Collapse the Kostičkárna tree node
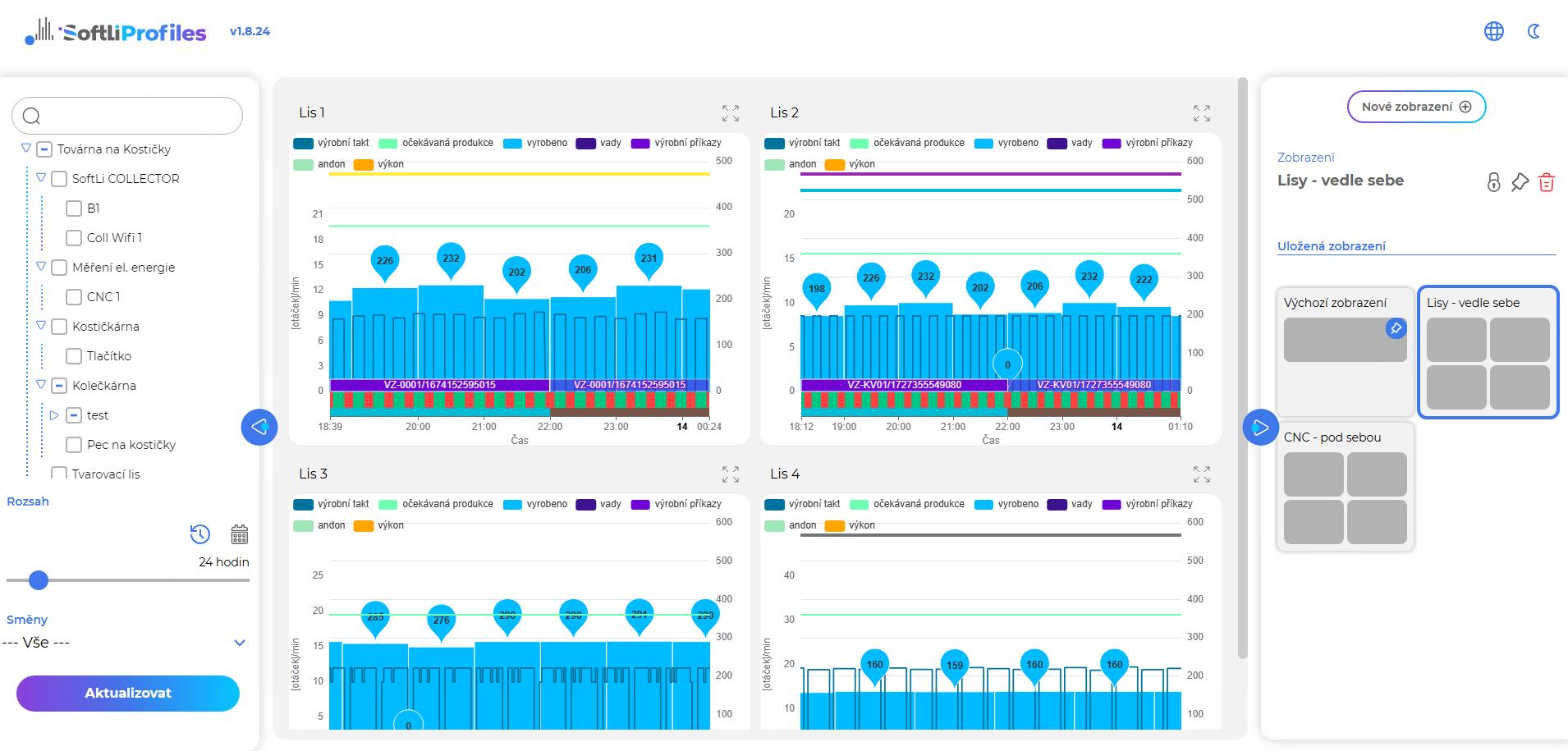The width and height of the screenshot is (1568, 751). click(41, 325)
